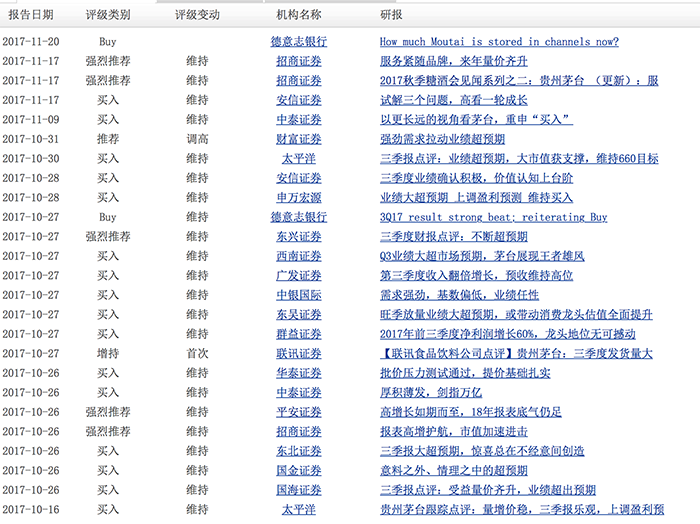Open institution link 联讯证券
This screenshot has height=524, width=700.
tap(299, 353)
